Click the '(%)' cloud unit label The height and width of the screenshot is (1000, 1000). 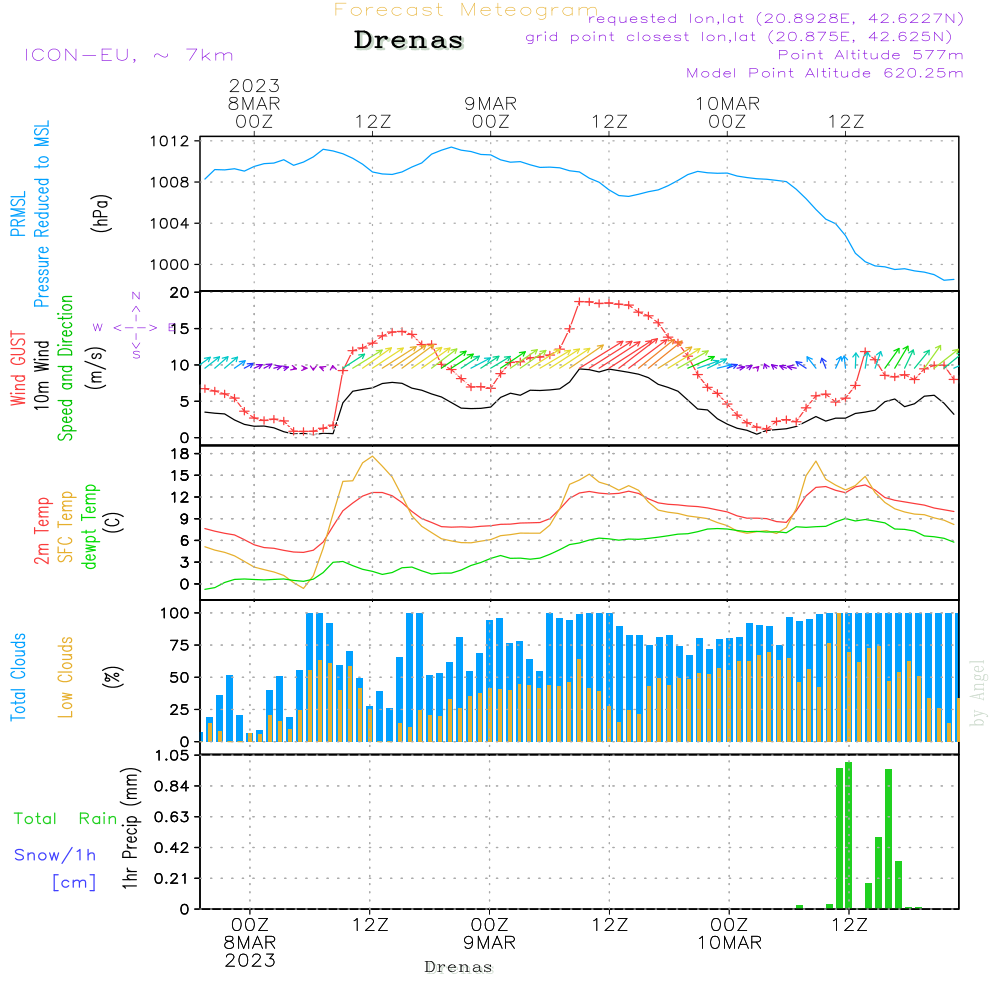(x=113, y=677)
